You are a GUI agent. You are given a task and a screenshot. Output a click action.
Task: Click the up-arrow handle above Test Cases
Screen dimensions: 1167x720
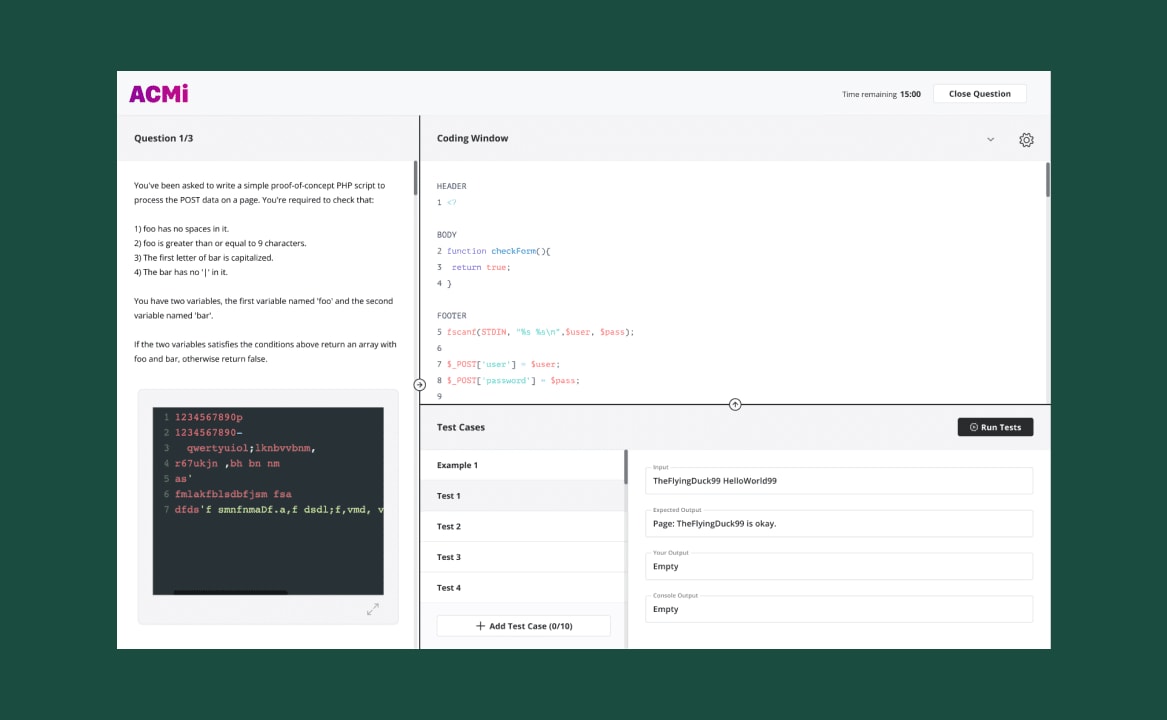(x=735, y=404)
